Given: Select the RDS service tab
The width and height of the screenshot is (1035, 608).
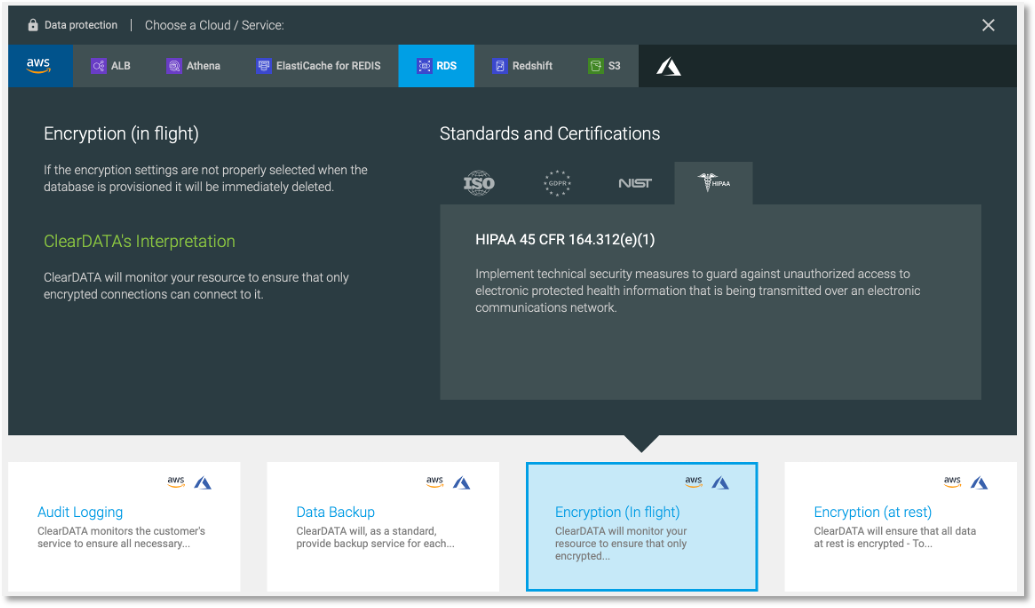Looking at the screenshot, I should pos(436,65).
